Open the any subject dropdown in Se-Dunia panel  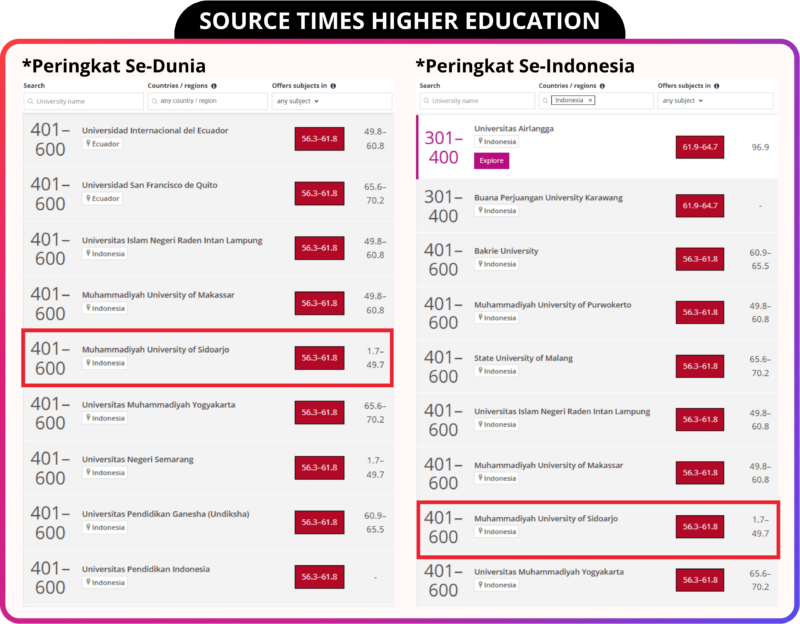(x=297, y=101)
